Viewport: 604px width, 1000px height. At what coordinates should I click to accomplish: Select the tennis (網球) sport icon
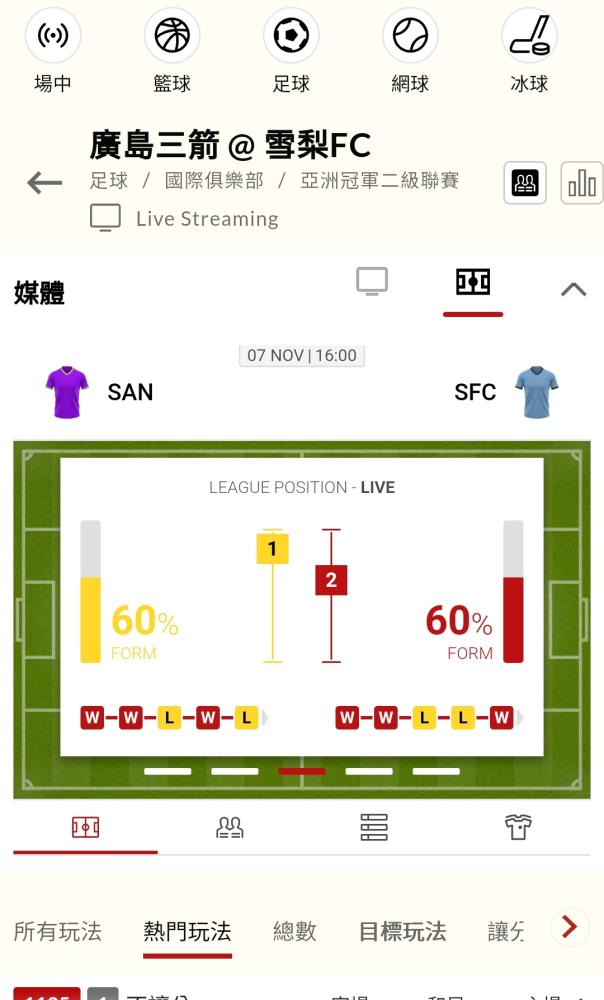click(x=410, y=36)
